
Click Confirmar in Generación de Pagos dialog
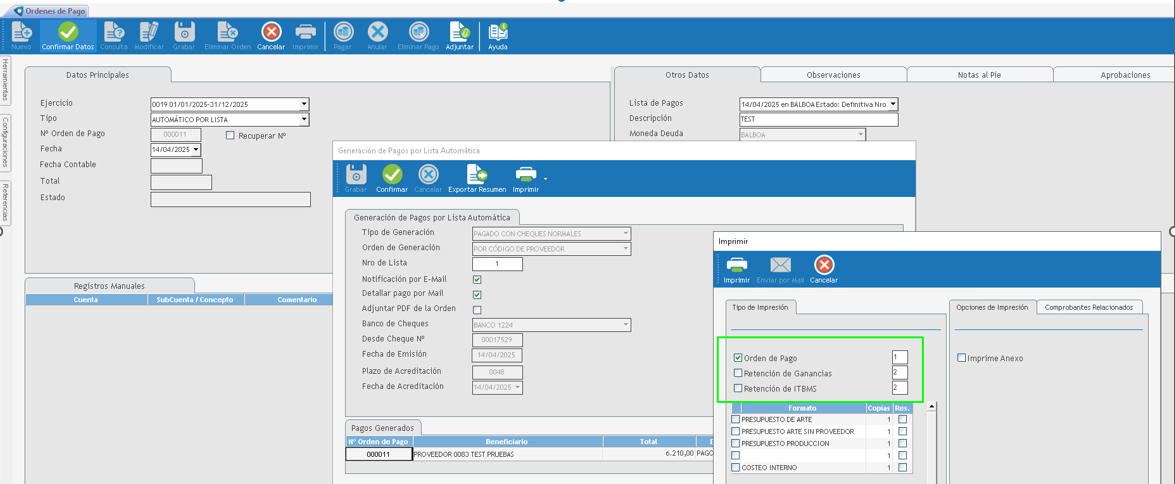point(392,178)
